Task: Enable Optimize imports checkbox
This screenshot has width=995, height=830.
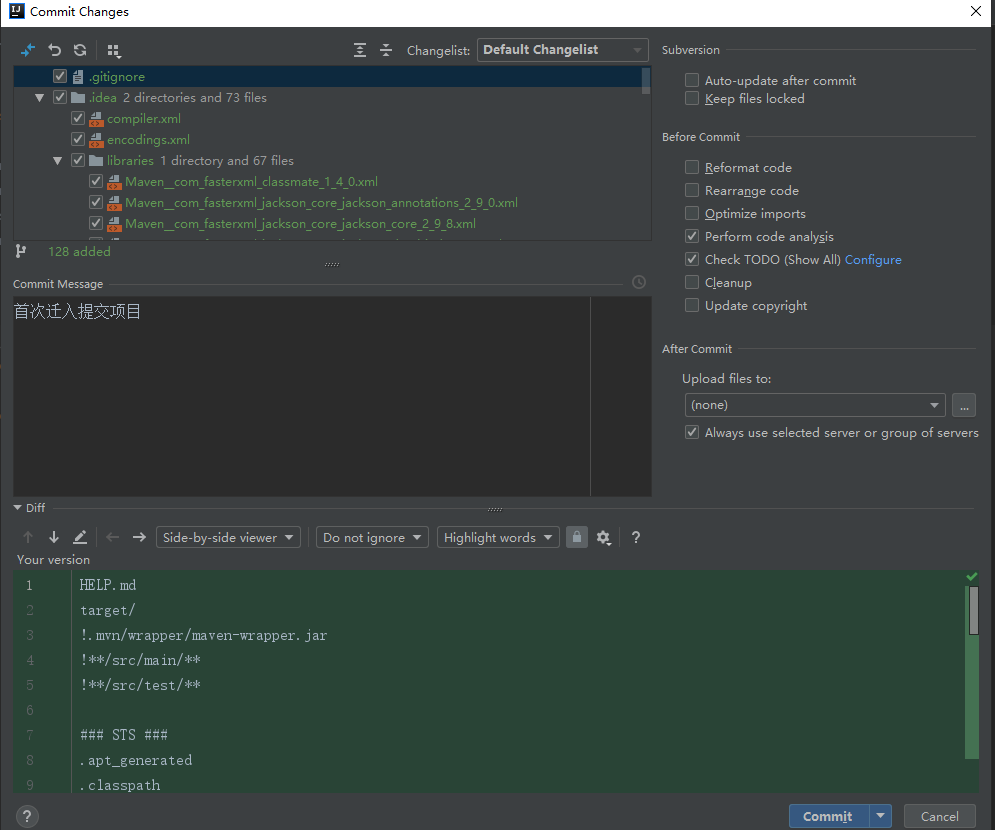Action: pos(692,213)
